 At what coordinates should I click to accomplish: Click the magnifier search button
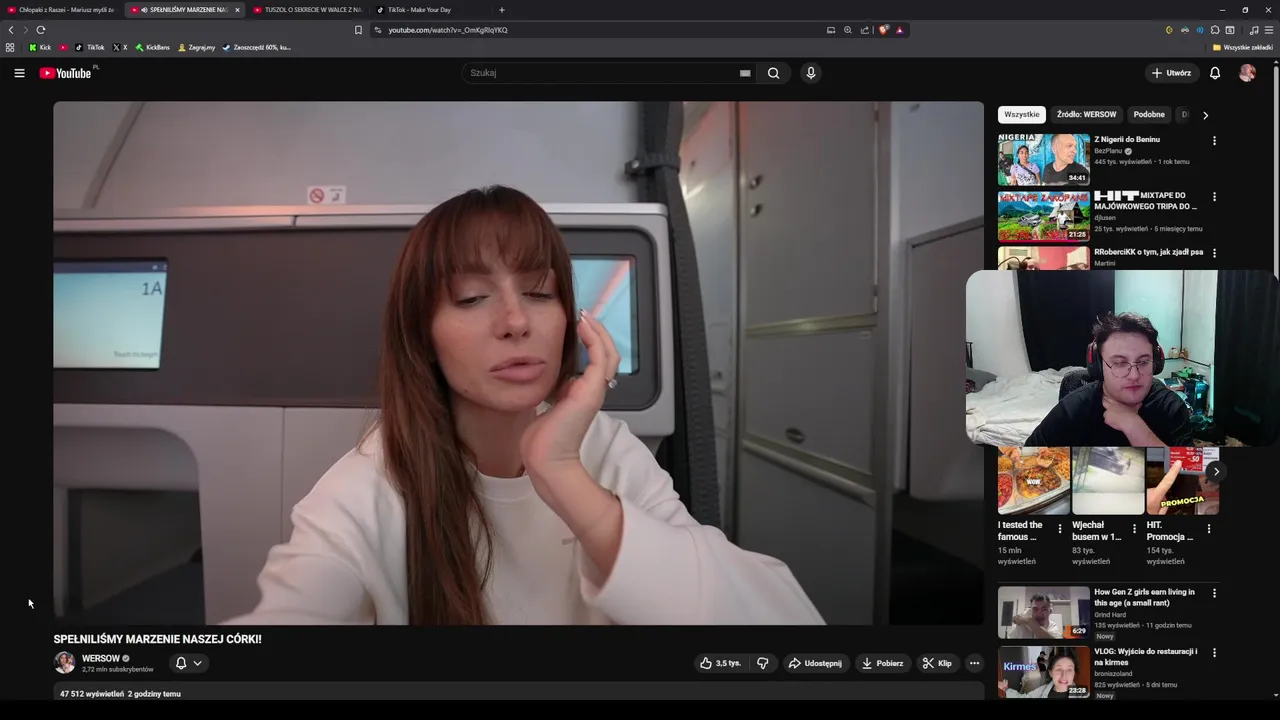[x=773, y=73]
